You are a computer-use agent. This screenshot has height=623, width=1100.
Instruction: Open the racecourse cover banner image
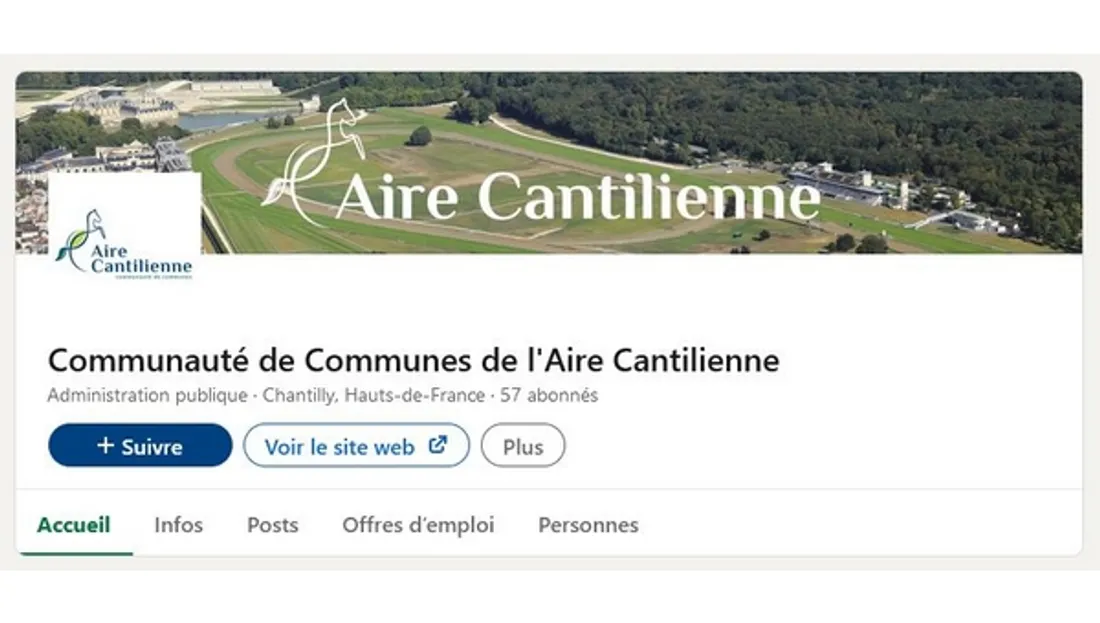[x=549, y=162]
